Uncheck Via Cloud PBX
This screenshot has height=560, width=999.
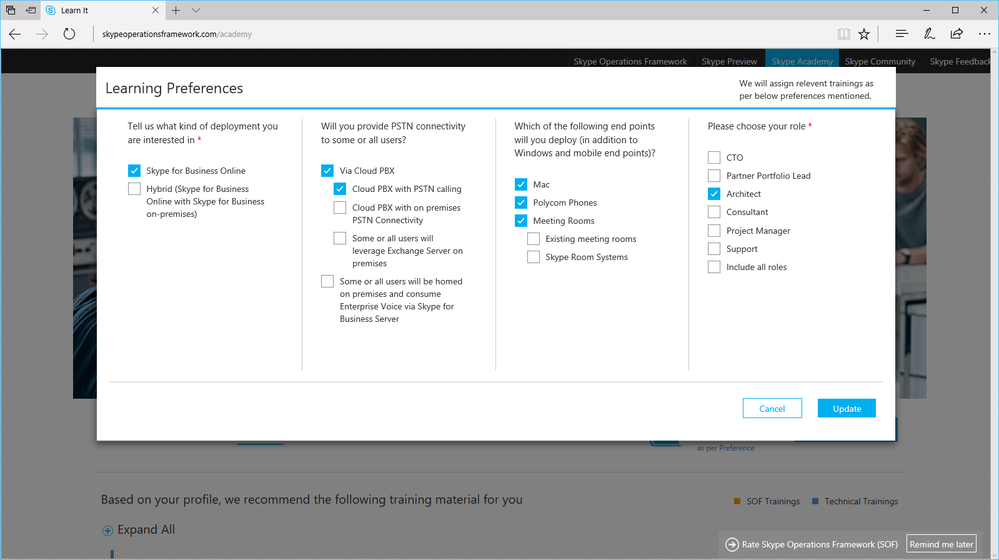coord(327,170)
